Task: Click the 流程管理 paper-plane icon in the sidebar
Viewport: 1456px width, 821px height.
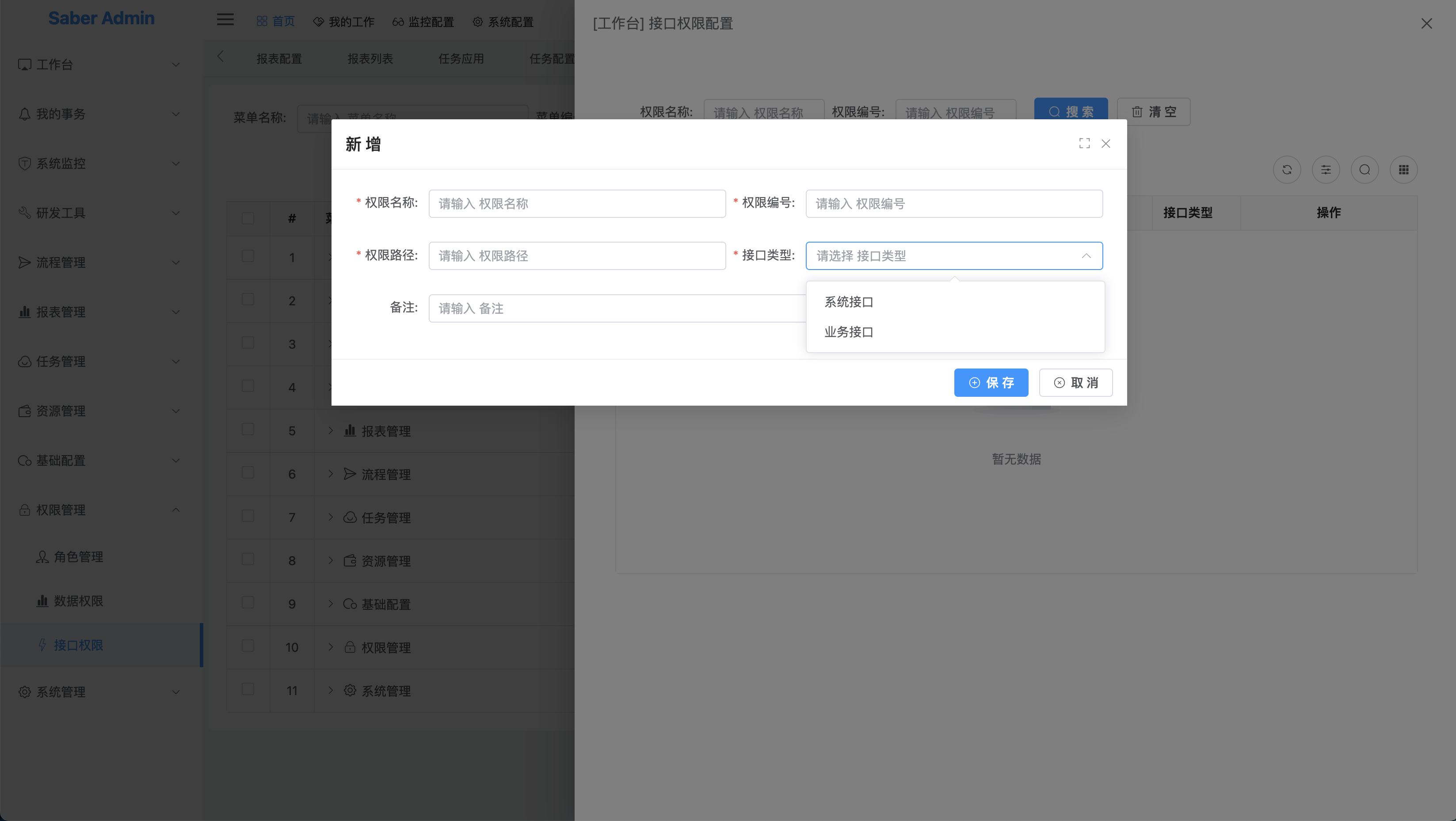Action: coord(24,262)
